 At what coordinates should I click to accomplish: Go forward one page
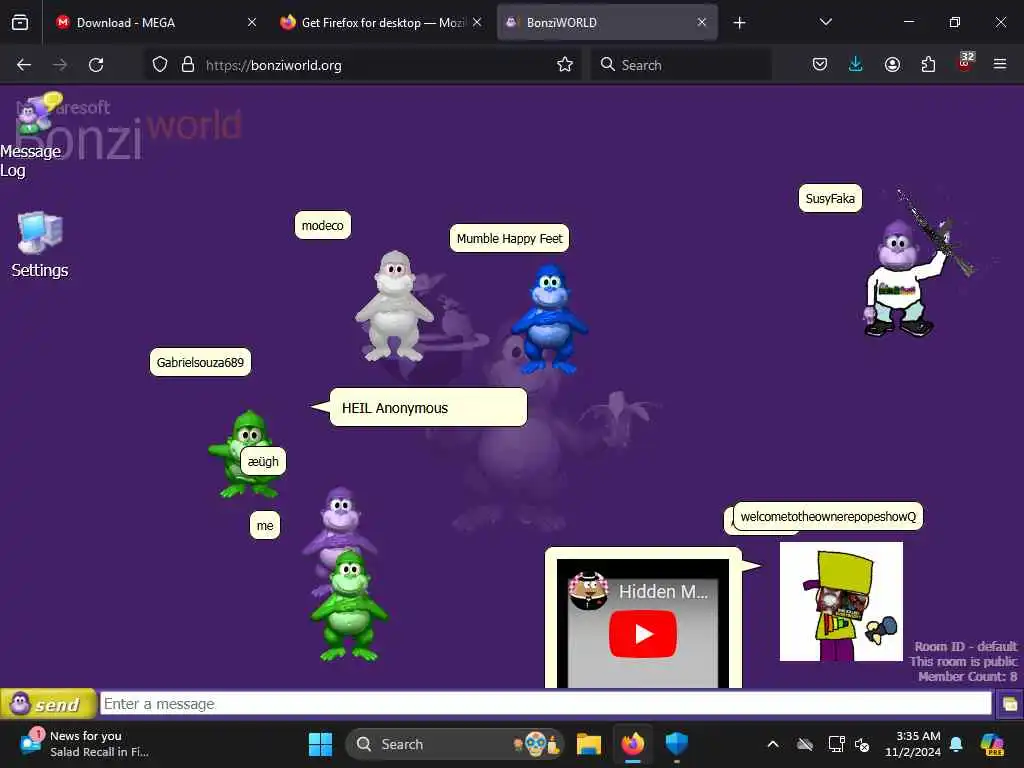tap(60, 65)
